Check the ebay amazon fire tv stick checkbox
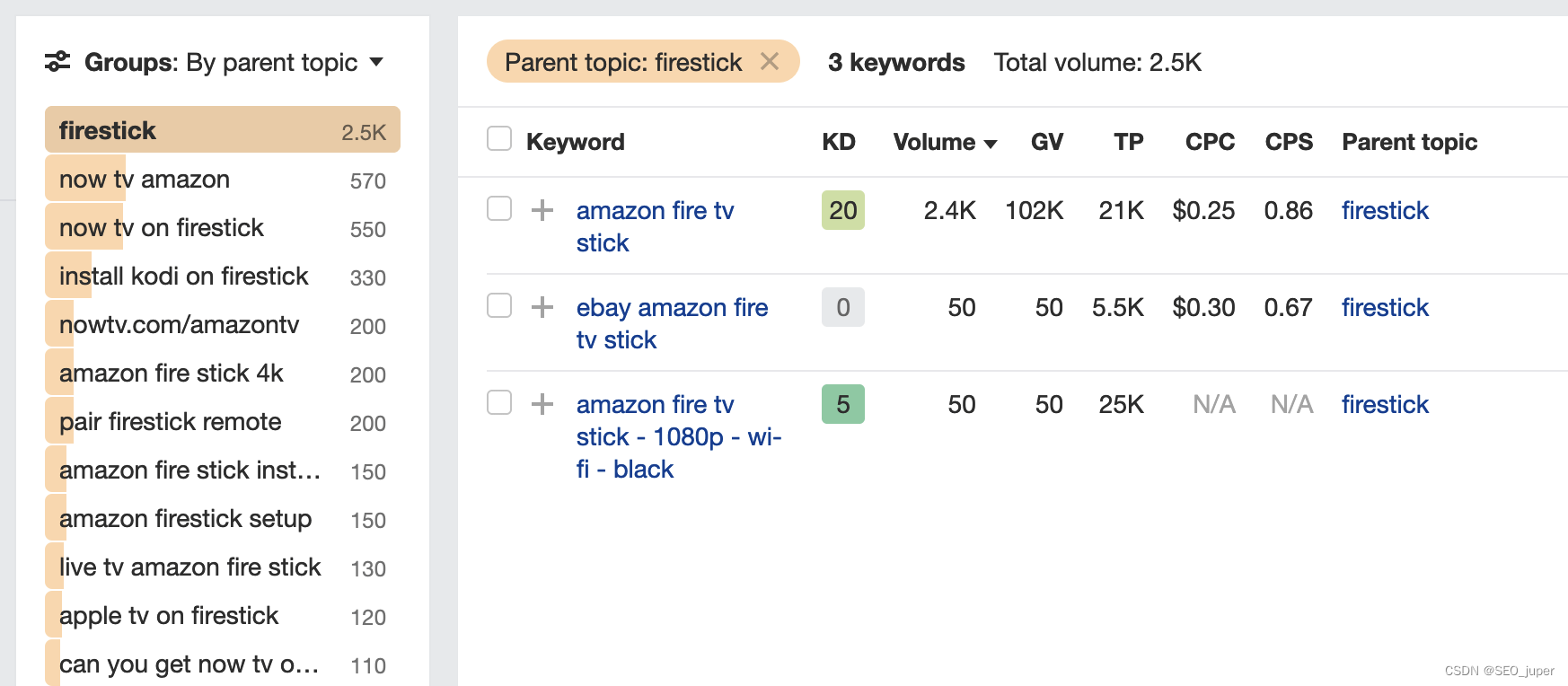Image resolution: width=1568 pixels, height=686 pixels. pyautogui.click(x=499, y=305)
